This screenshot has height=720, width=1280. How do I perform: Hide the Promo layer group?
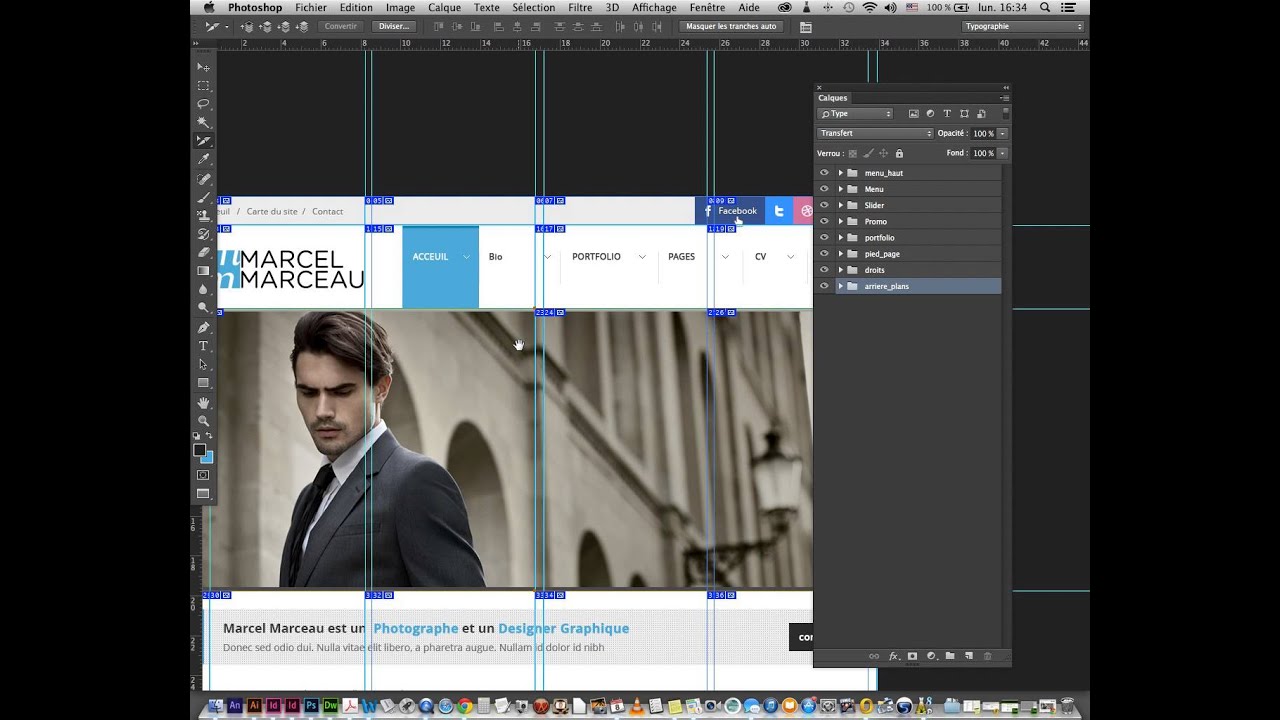(824, 221)
